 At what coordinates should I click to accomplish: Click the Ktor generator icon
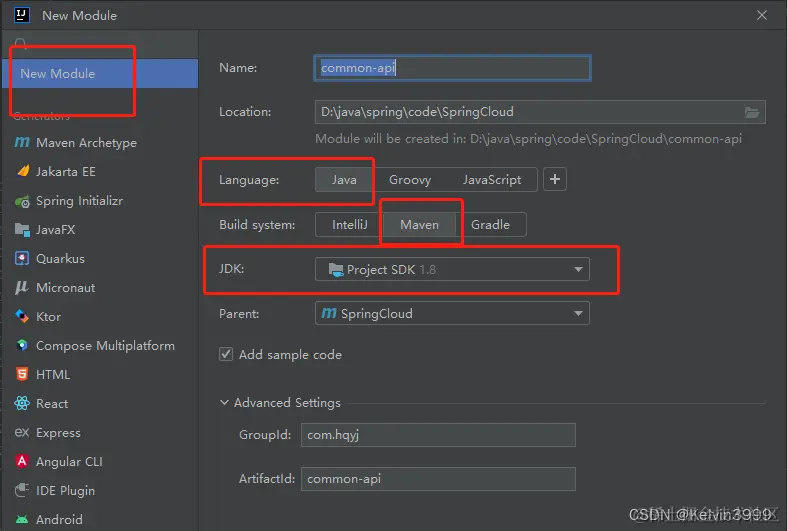tap(22, 316)
